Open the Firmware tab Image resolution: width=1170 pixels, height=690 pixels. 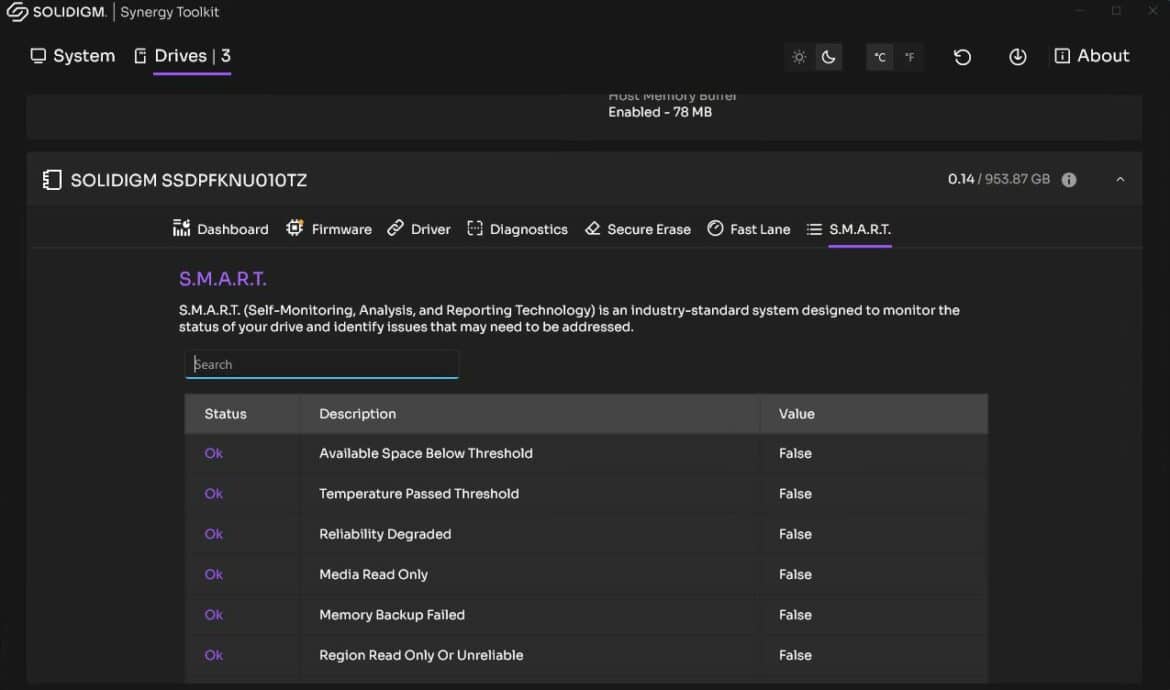click(328, 229)
